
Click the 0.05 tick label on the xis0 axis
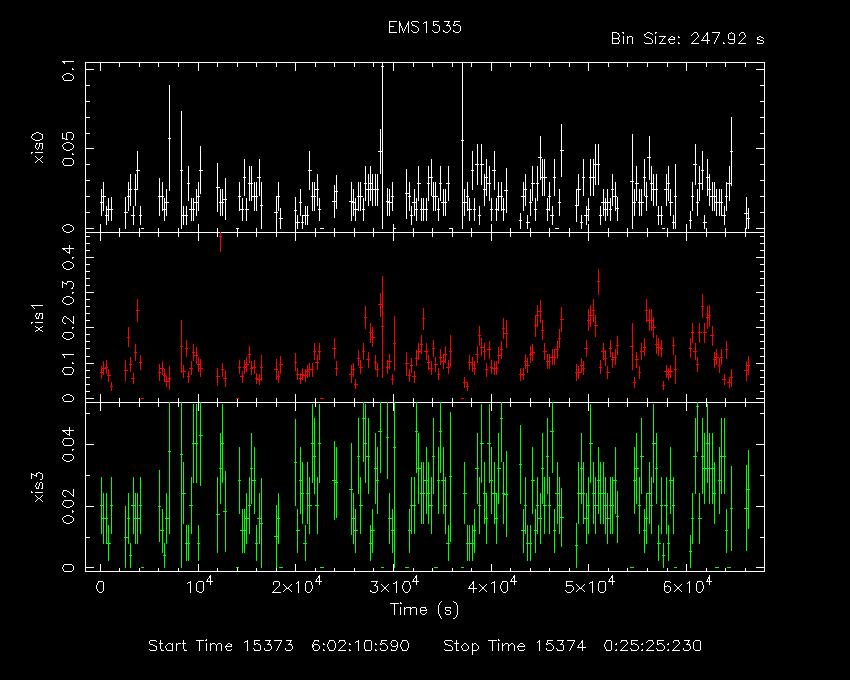point(69,148)
